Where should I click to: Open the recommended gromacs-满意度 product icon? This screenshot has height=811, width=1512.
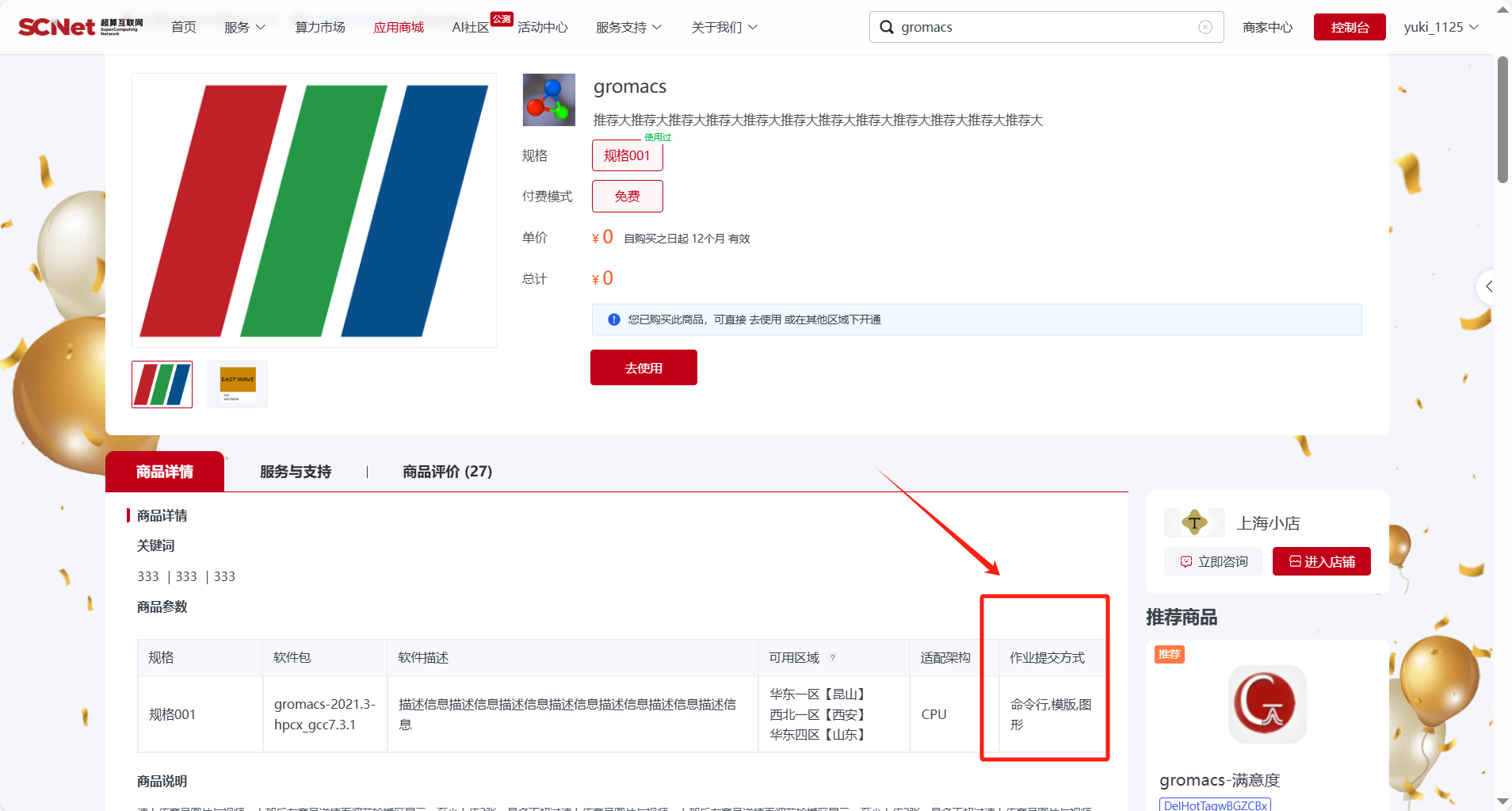point(1266,704)
